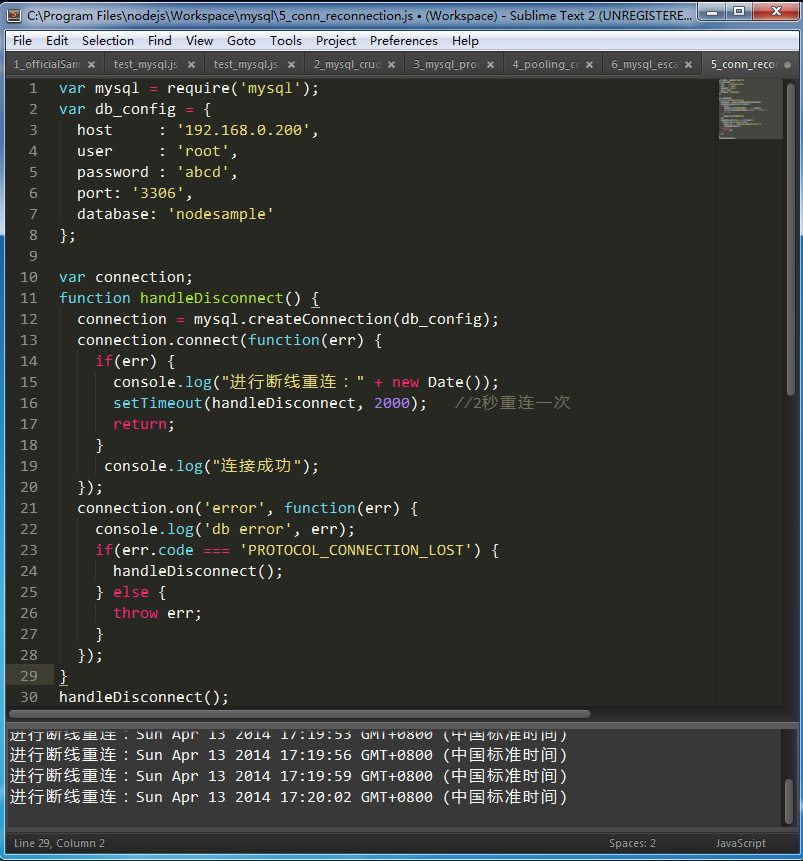
Task: Click the '3306' port string
Action: point(158,193)
